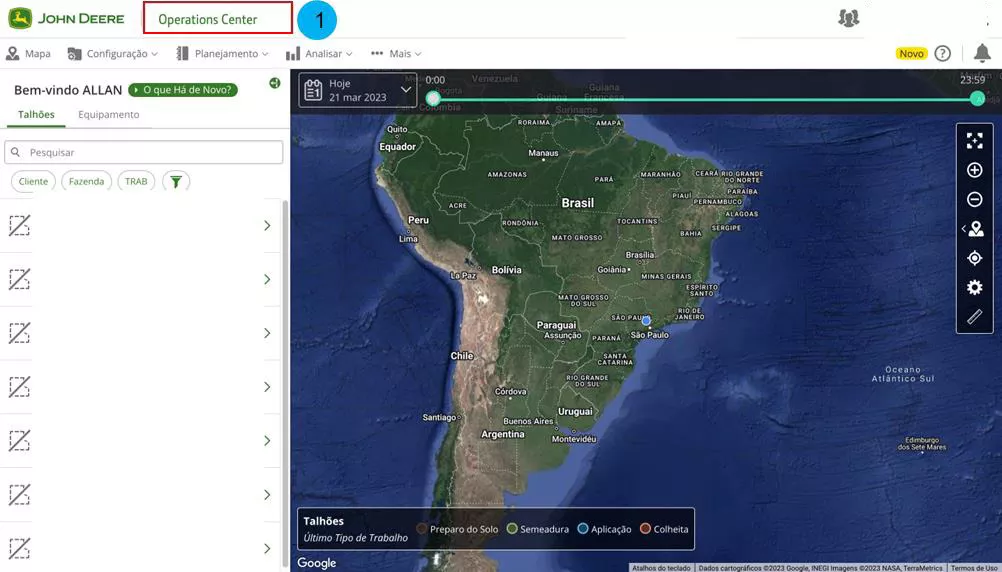The height and width of the screenshot is (572, 1002).
Task: Click the fit-to-extent map icon
Action: 975,141
